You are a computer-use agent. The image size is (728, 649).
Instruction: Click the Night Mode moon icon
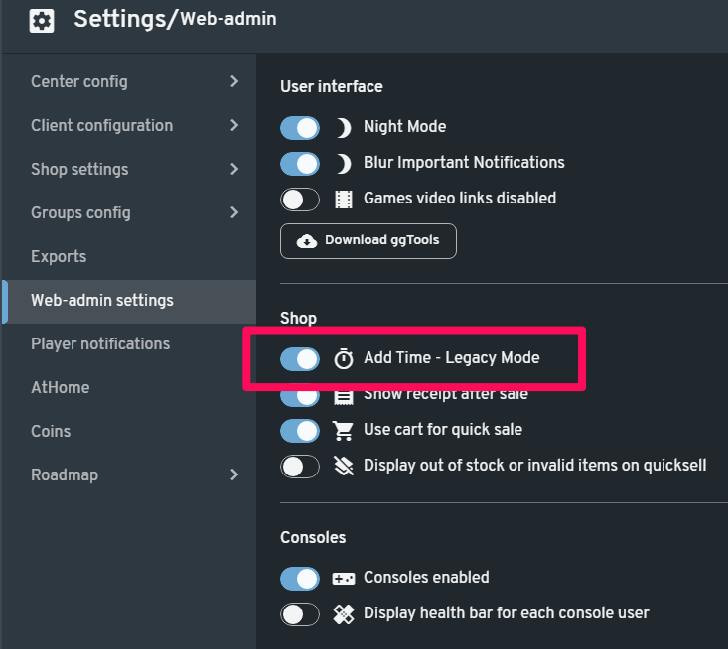pyautogui.click(x=344, y=128)
